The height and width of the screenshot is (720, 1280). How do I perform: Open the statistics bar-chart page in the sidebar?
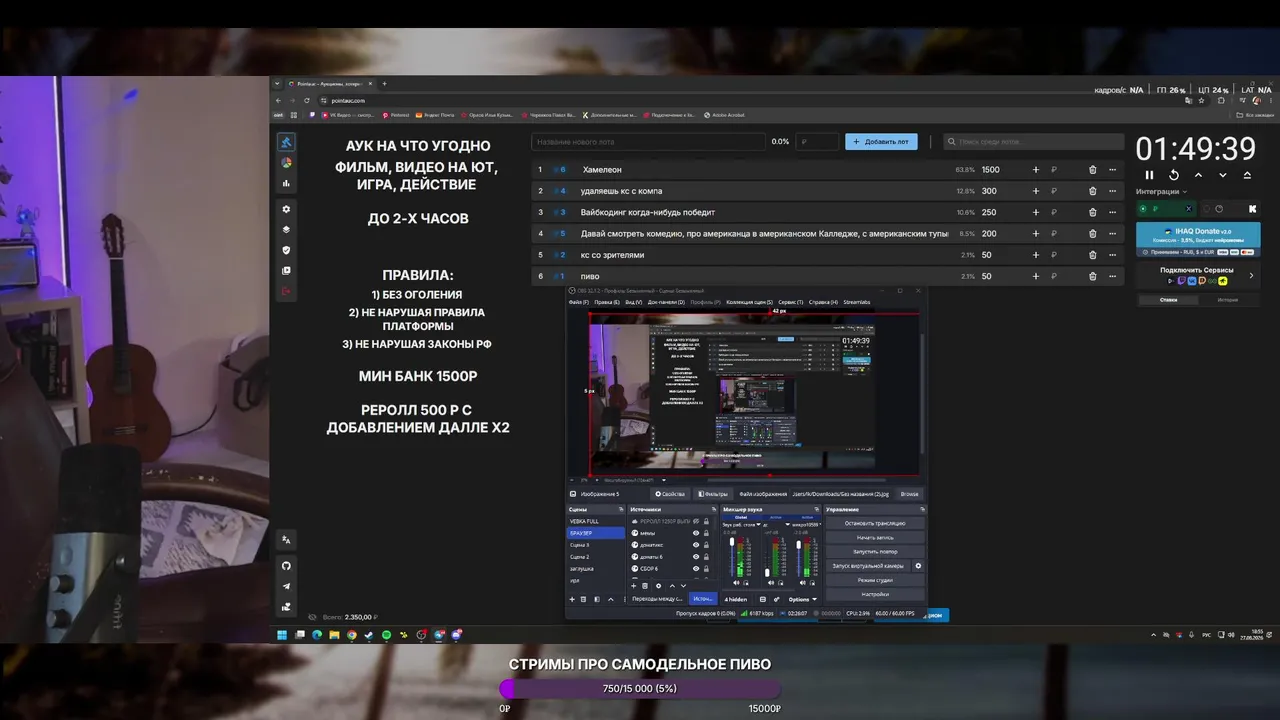click(286, 183)
